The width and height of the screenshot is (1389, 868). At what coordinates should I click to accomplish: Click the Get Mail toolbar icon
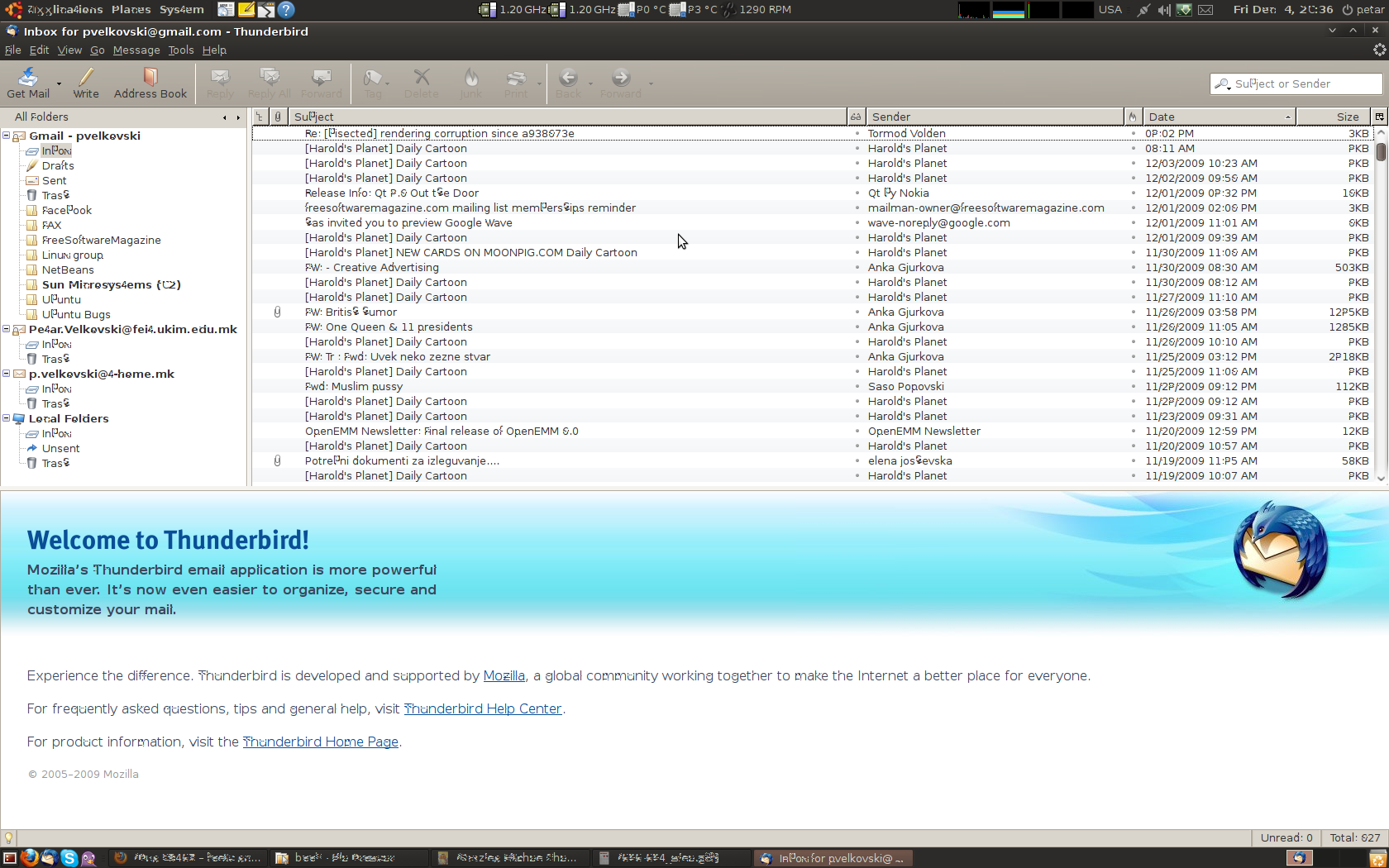[28, 83]
